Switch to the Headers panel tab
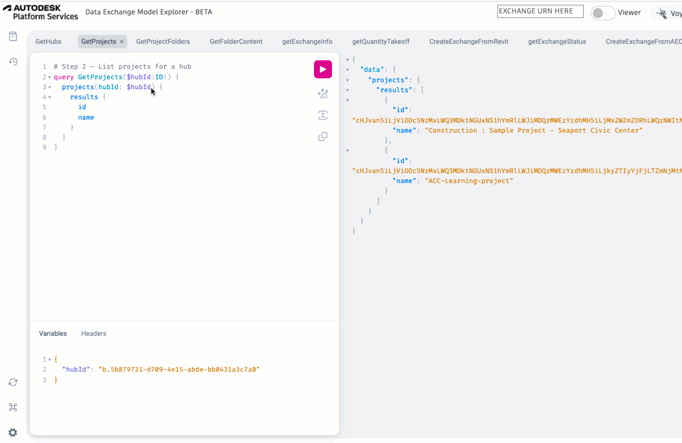 94,333
